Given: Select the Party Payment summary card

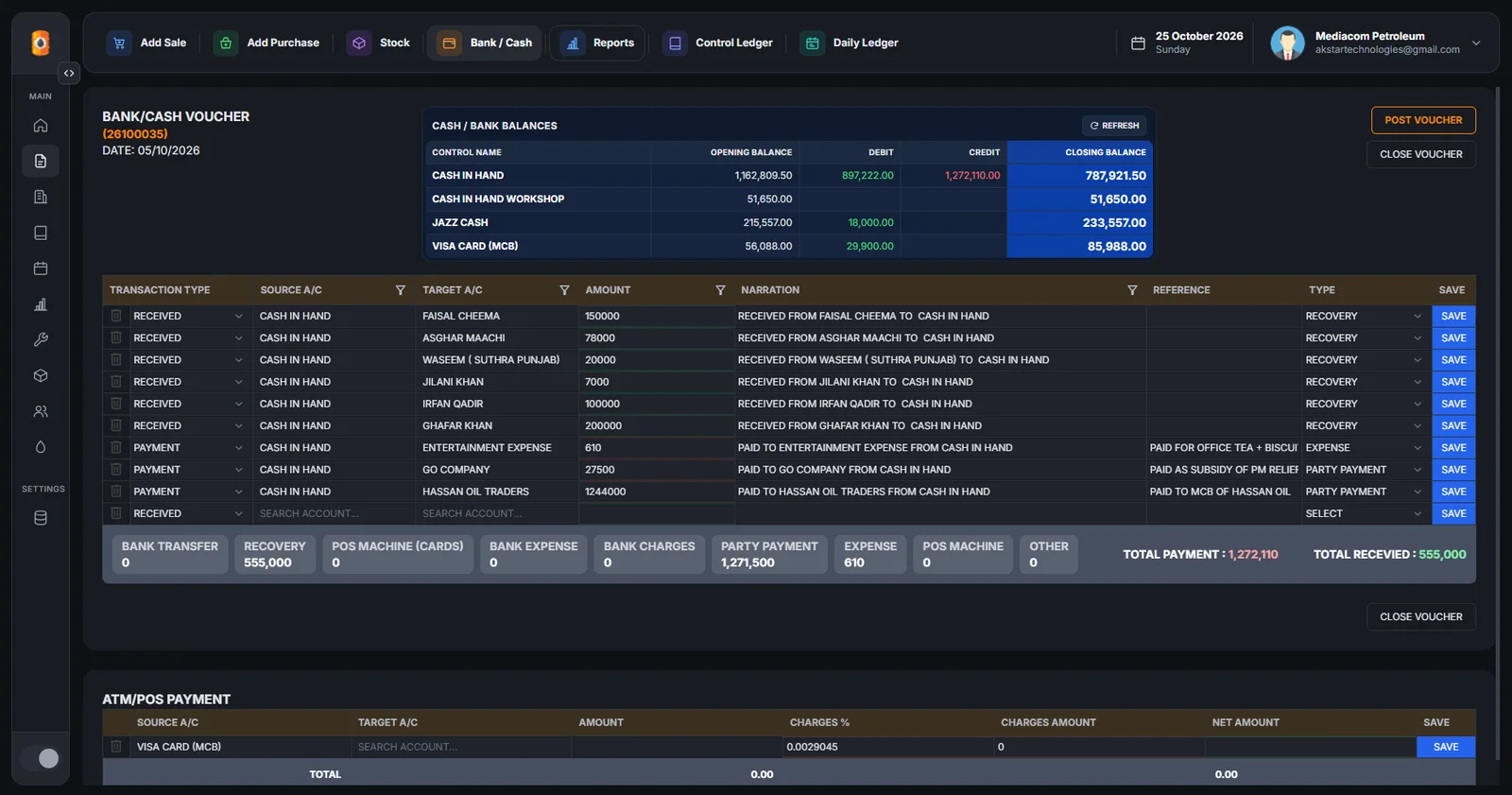Looking at the screenshot, I should click(x=769, y=554).
